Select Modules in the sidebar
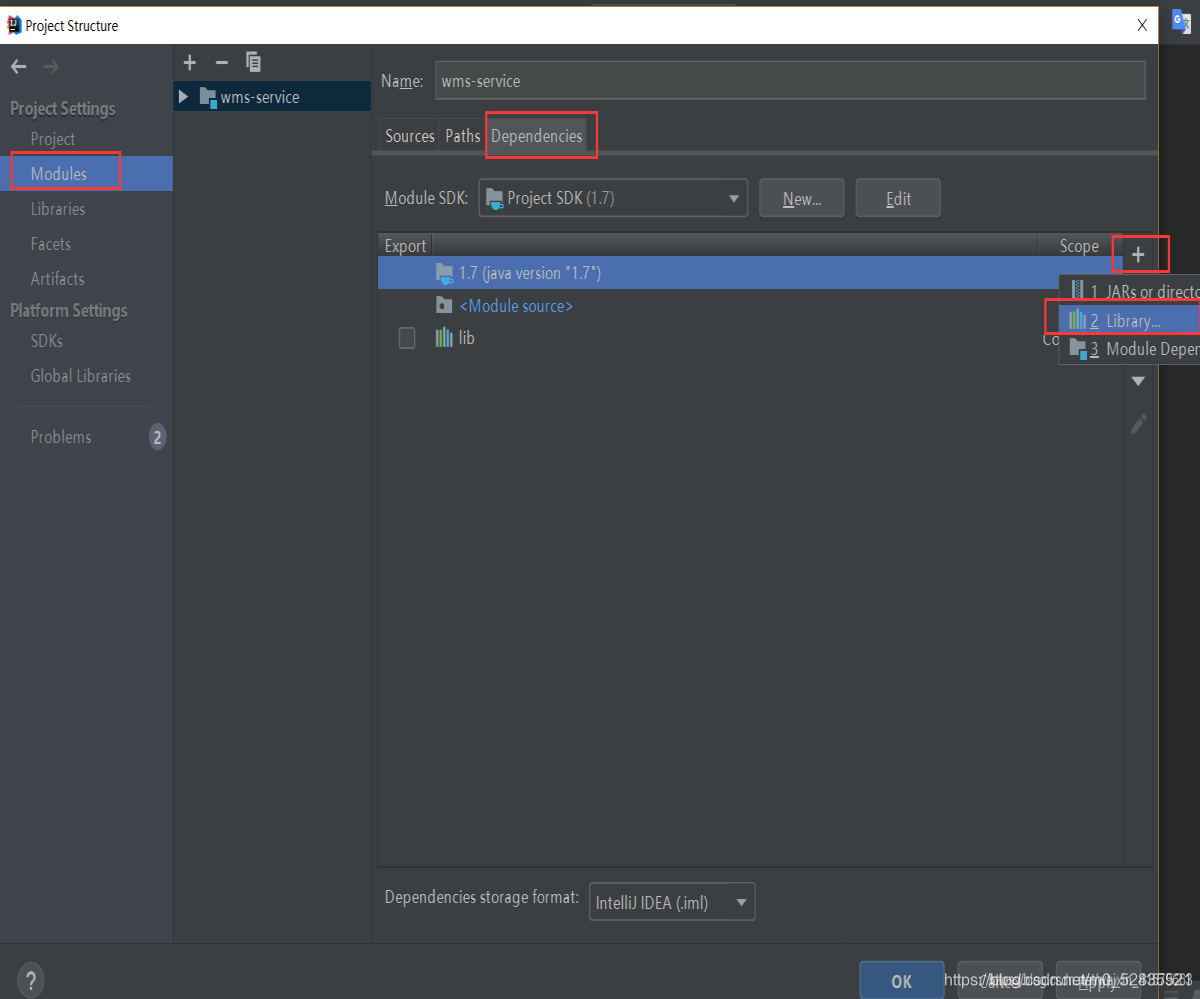This screenshot has height=999, width=1200. pyautogui.click(x=59, y=174)
